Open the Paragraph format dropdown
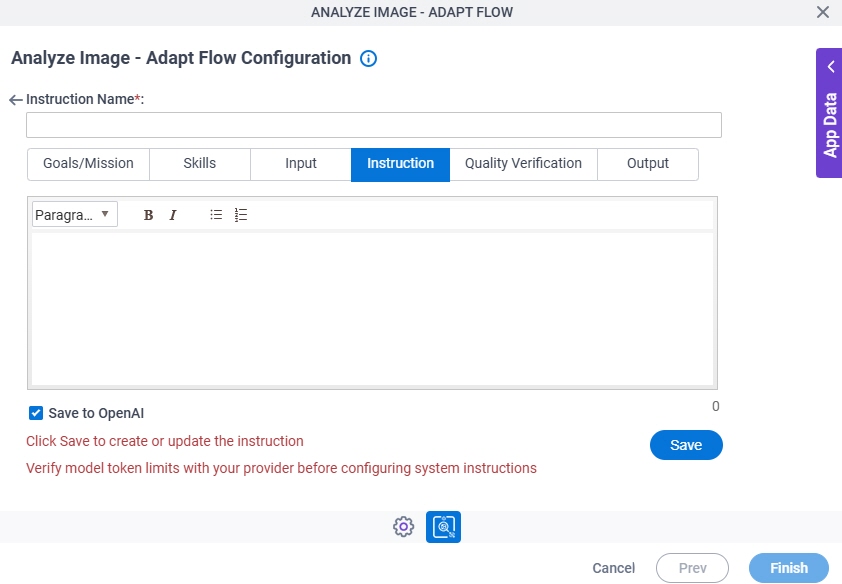Screen dimensions: 842x584 (x=75, y=214)
